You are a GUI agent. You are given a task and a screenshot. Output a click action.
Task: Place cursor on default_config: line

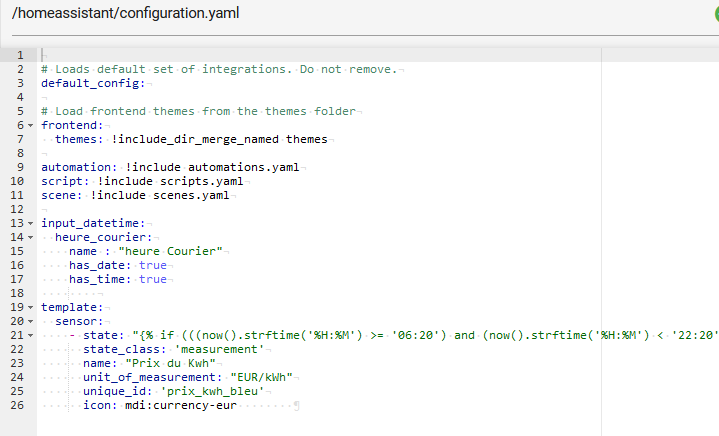point(93,83)
